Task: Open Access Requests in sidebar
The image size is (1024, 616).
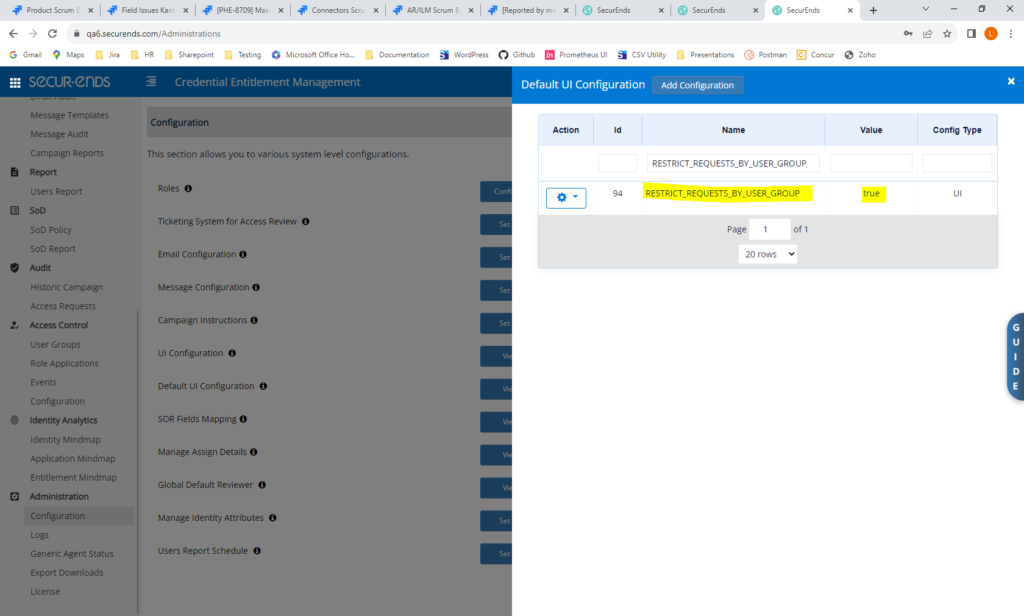Action: [x=63, y=306]
